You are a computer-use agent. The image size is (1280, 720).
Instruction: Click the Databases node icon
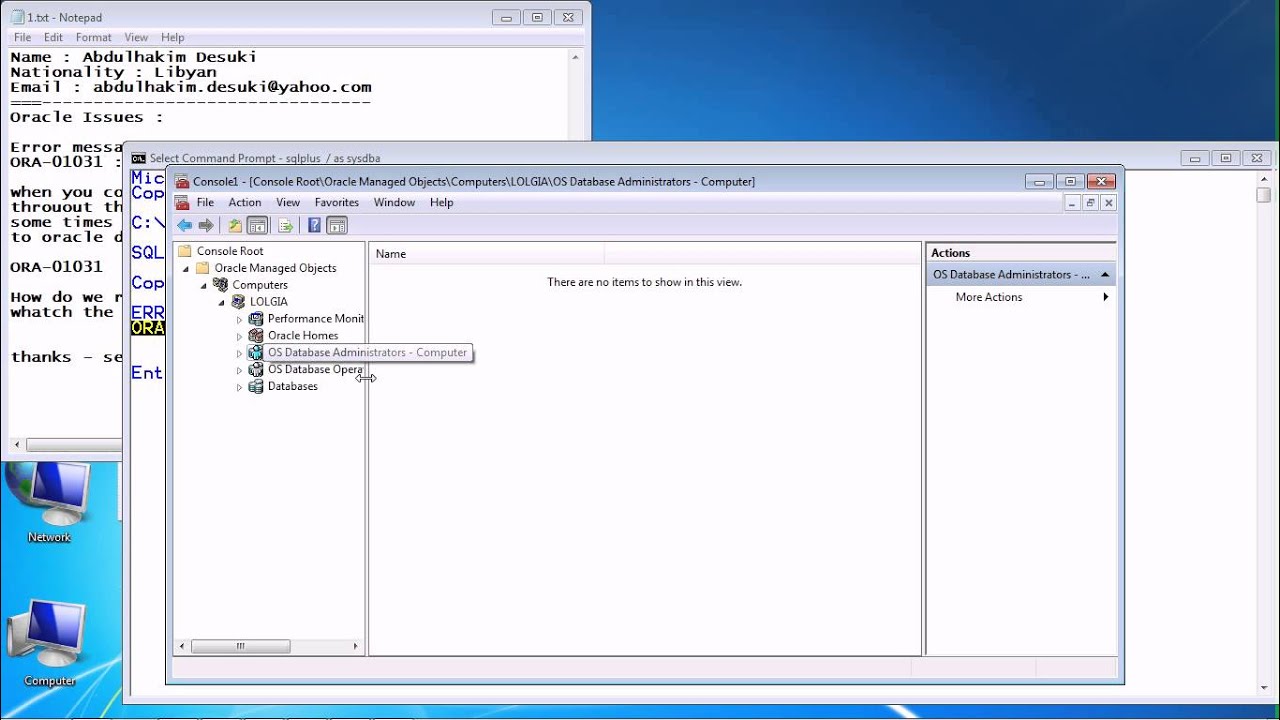tap(256, 386)
